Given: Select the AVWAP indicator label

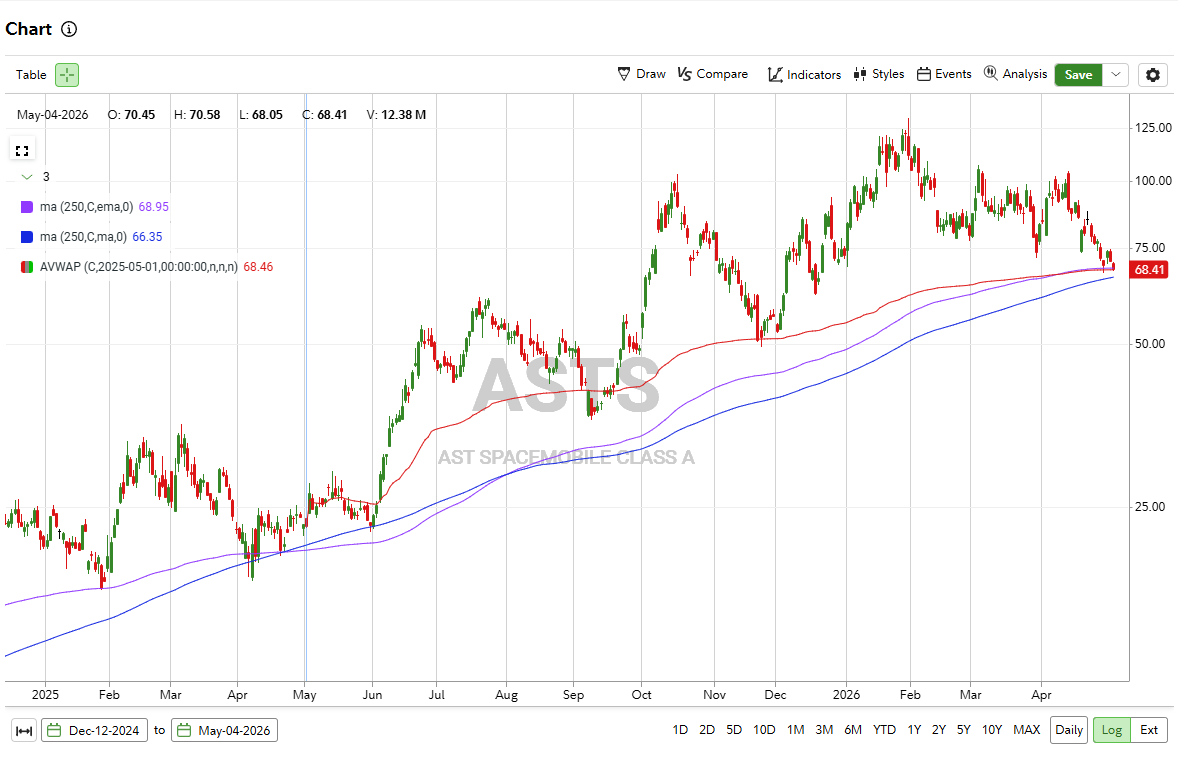Looking at the screenshot, I should (x=139, y=267).
